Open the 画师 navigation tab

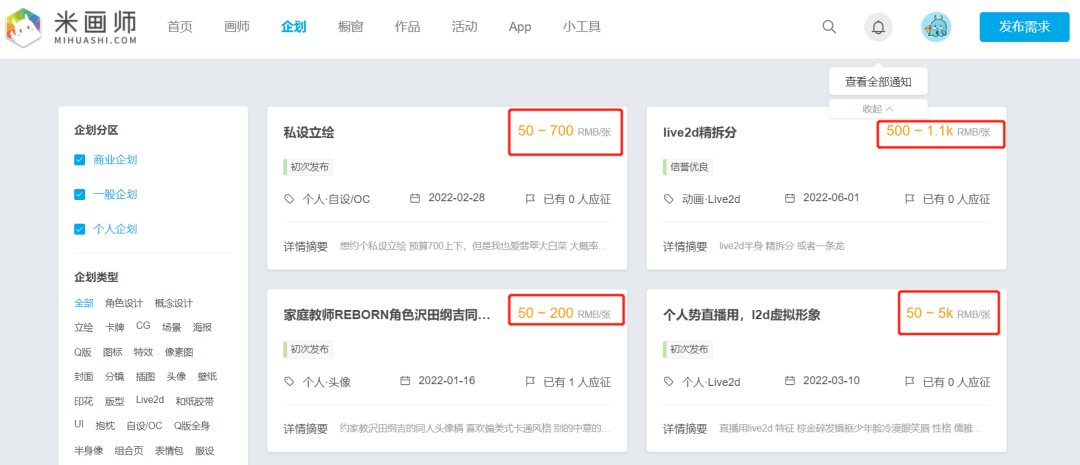[x=237, y=27]
